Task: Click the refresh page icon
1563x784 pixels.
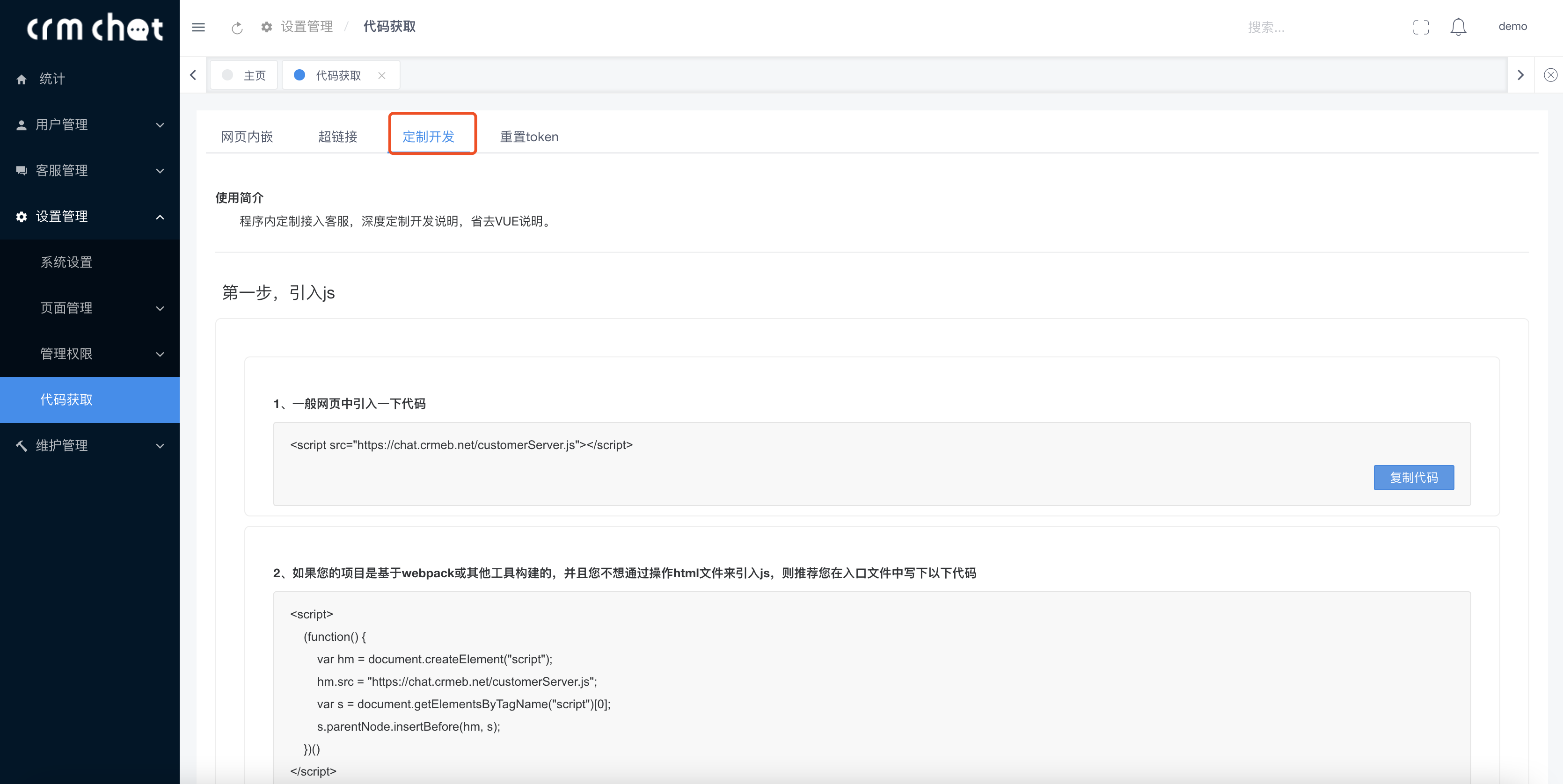Action: pyautogui.click(x=237, y=28)
